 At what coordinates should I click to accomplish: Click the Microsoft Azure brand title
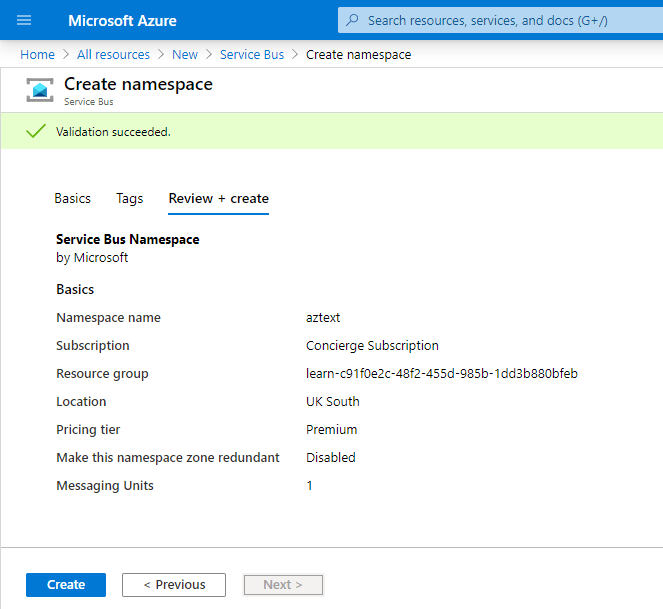click(122, 20)
